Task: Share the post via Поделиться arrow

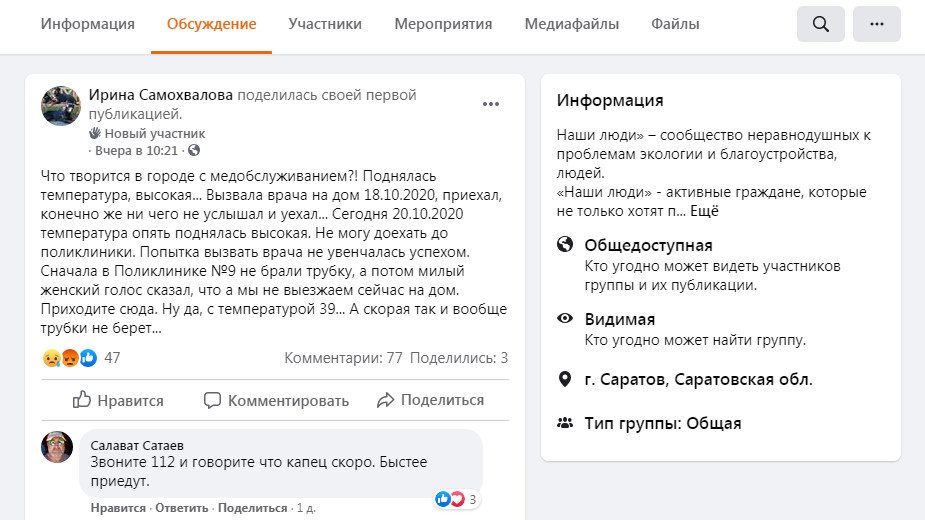Action: pyautogui.click(x=430, y=400)
